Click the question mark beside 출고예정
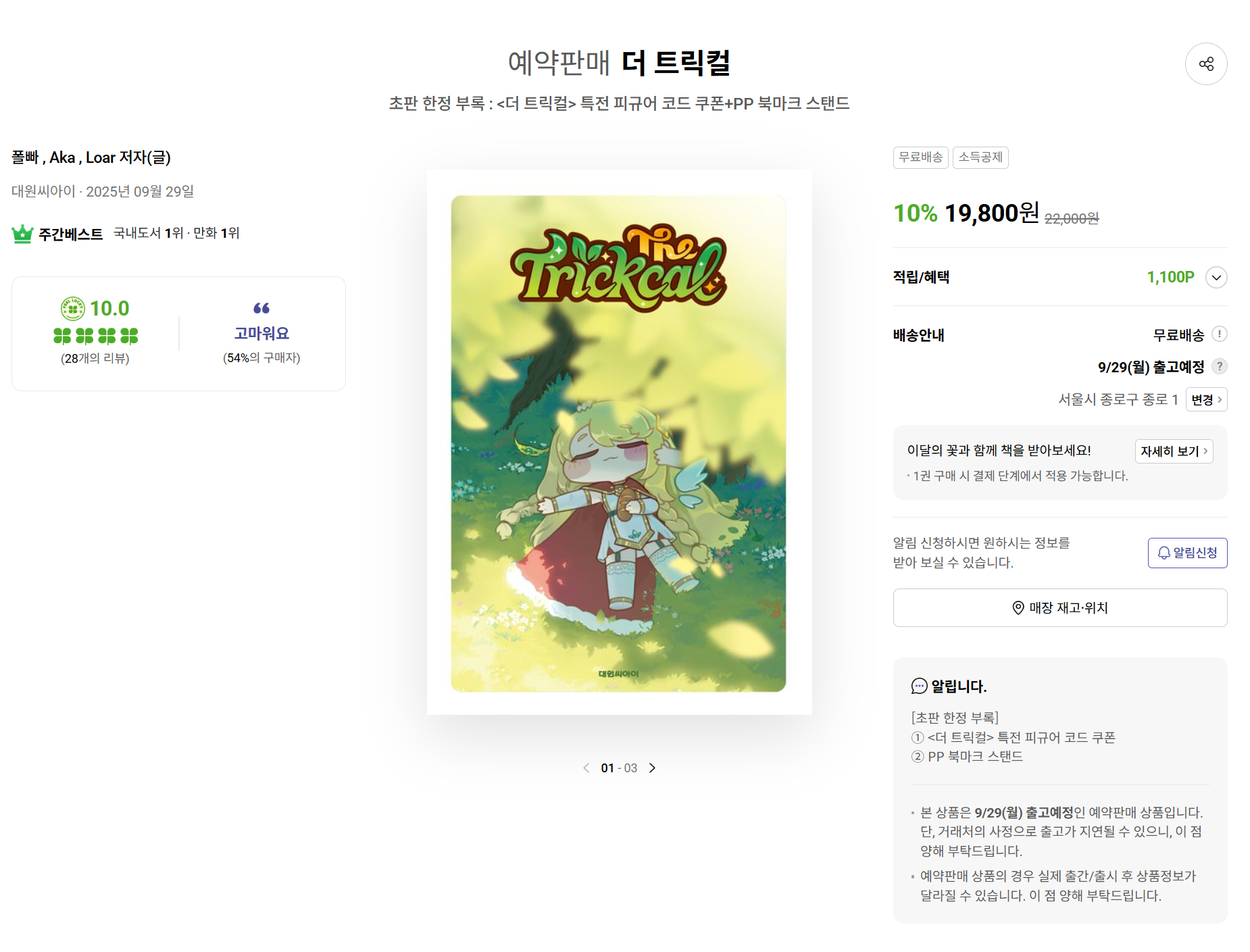This screenshot has width=1250, height=952. tap(1220, 366)
